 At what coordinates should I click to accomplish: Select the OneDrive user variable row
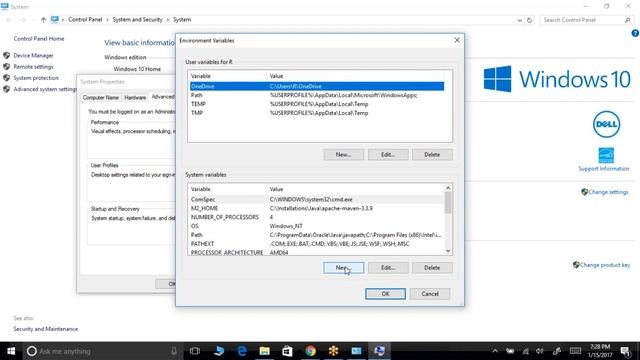(x=317, y=86)
